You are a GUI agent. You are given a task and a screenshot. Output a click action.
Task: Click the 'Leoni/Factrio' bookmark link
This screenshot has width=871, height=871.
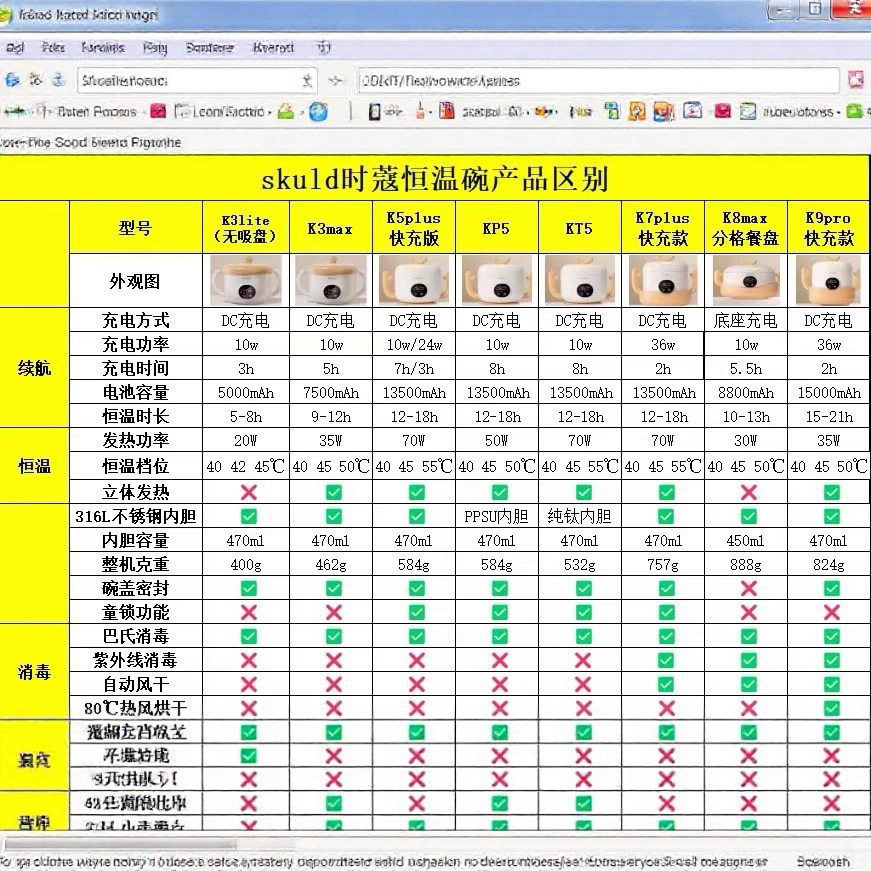coord(228,112)
